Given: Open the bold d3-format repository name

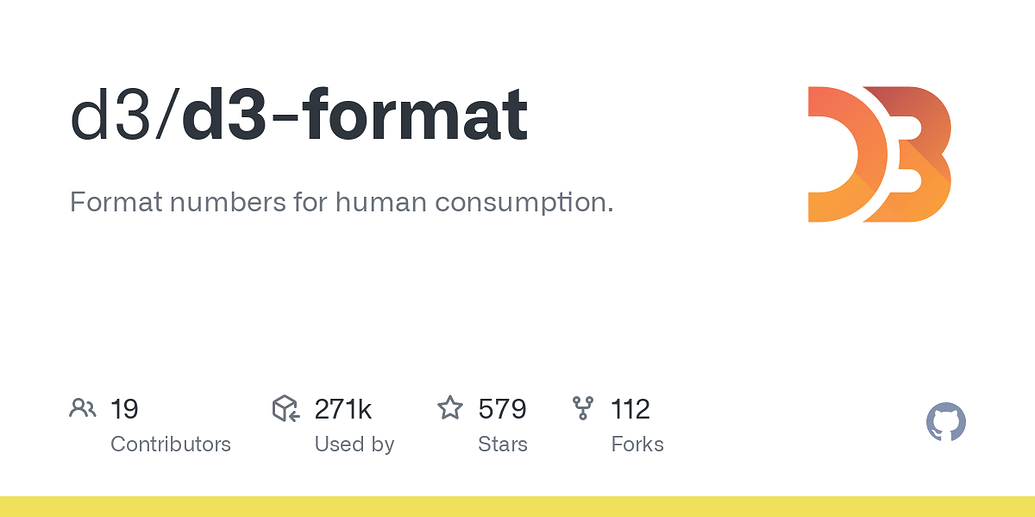Looking at the screenshot, I should point(354,114).
